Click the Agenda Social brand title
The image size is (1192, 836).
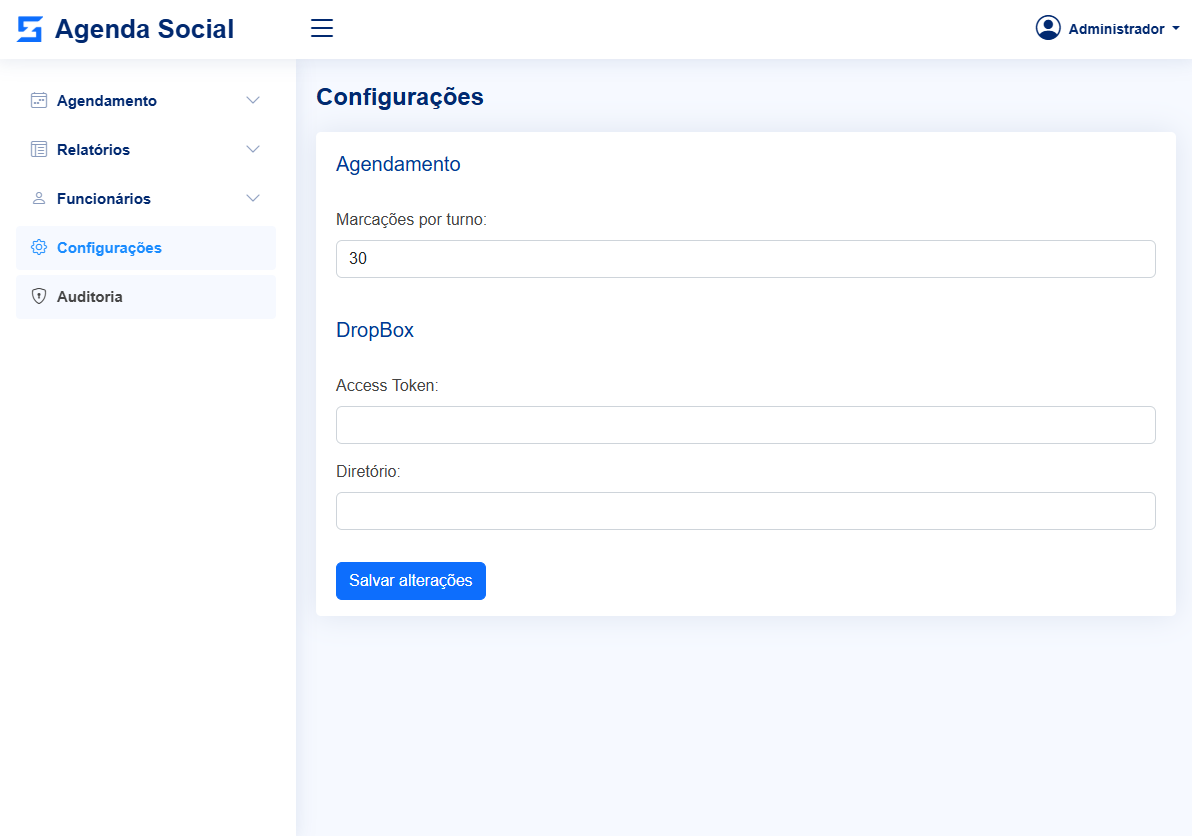(144, 29)
